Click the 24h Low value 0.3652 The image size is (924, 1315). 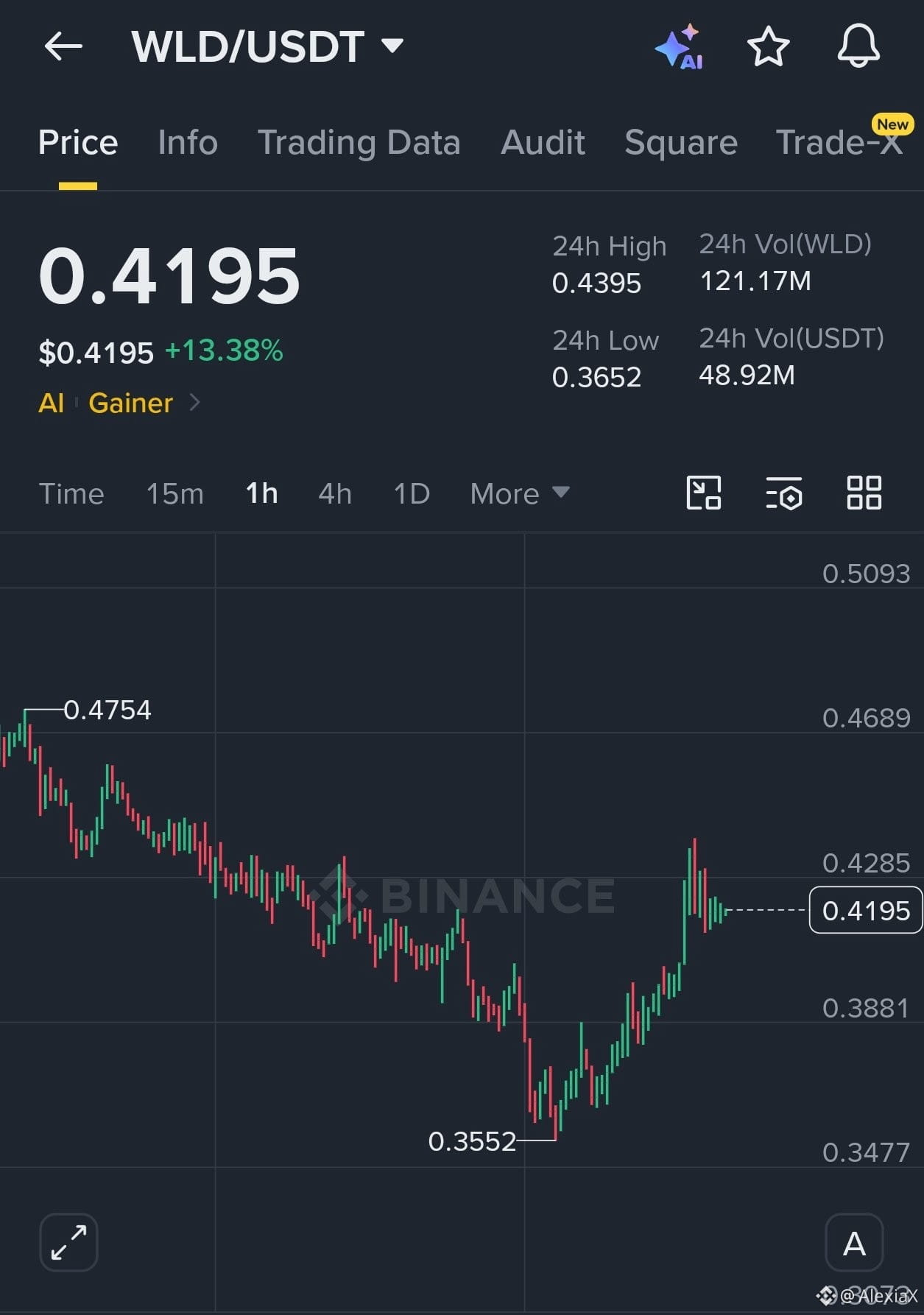click(596, 378)
